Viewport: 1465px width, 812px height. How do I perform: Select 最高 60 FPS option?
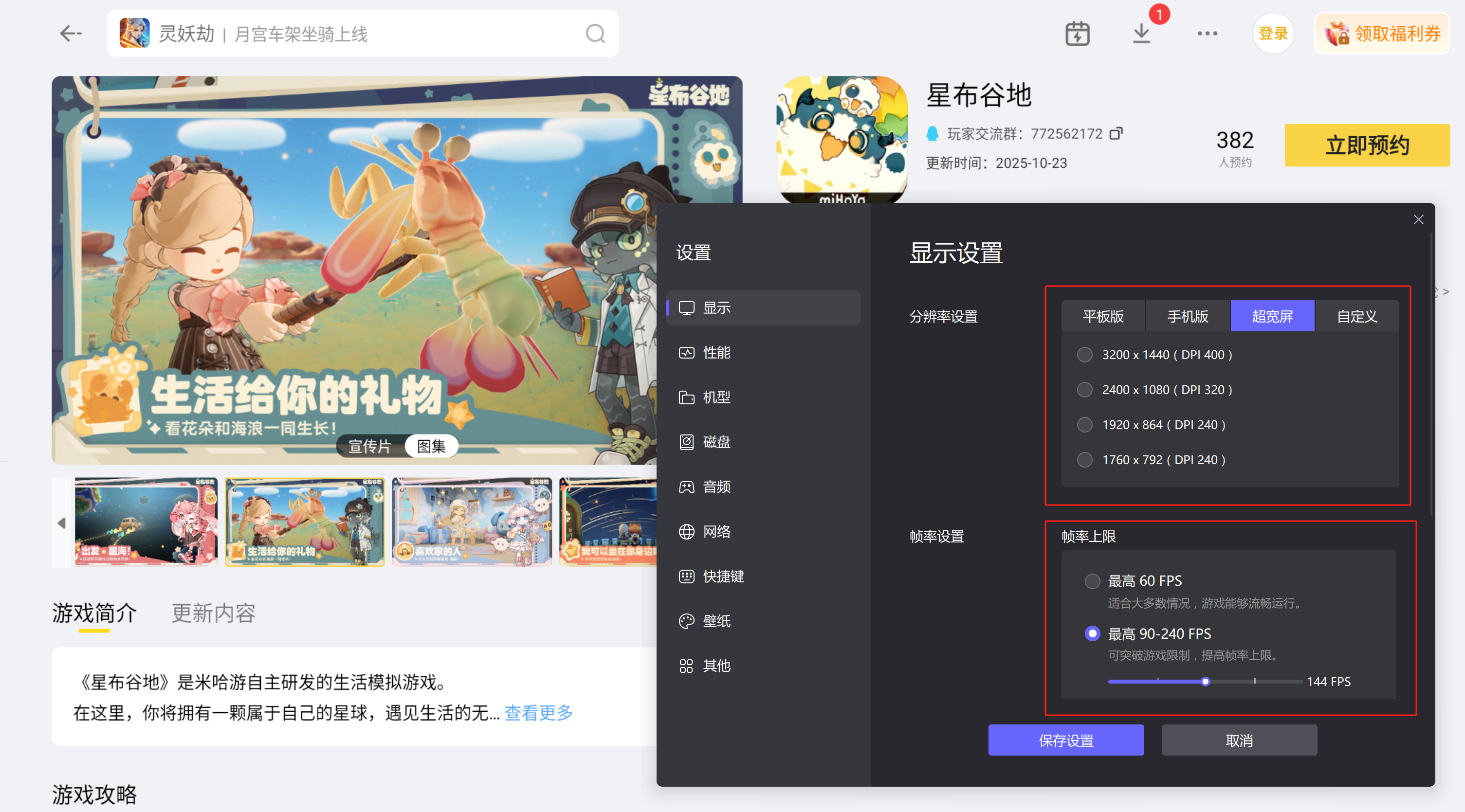[1092, 581]
